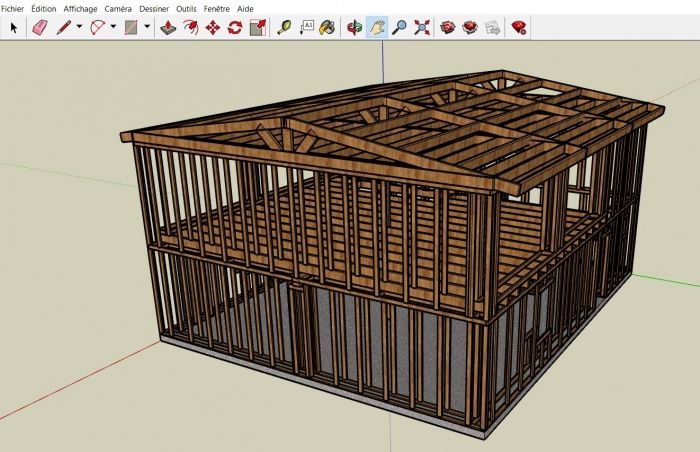Toggle the Pan hand tool
The height and width of the screenshot is (452, 700).
(x=377, y=28)
